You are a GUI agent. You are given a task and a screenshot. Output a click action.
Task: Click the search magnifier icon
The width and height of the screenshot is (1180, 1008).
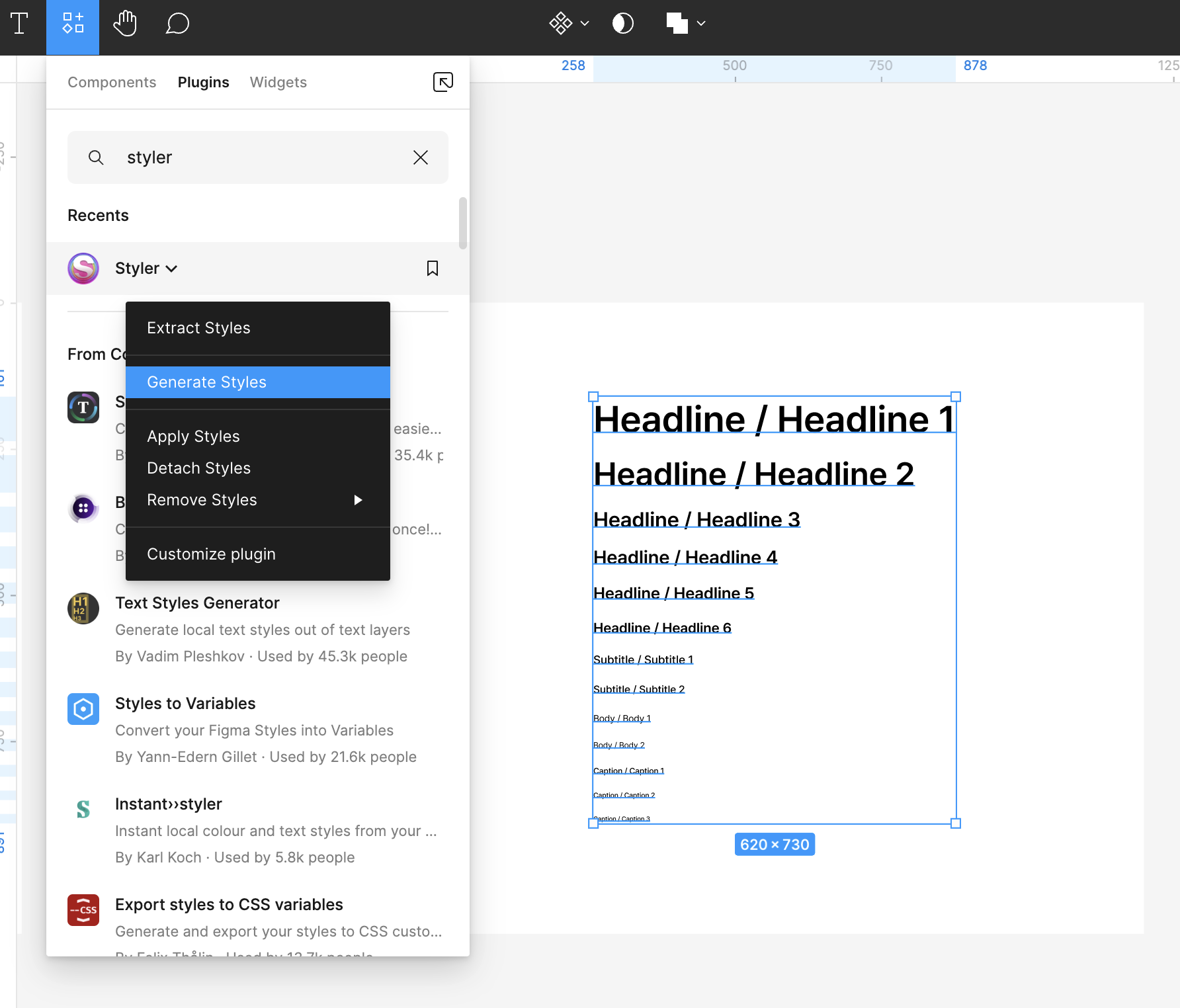point(96,157)
